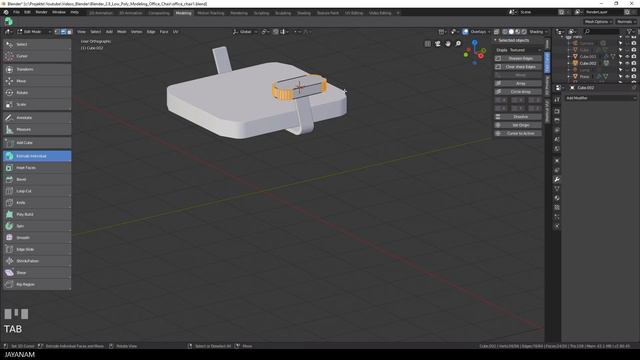The height and width of the screenshot is (360, 640).
Task: Select the Add Cube tool
Action: click(37, 143)
